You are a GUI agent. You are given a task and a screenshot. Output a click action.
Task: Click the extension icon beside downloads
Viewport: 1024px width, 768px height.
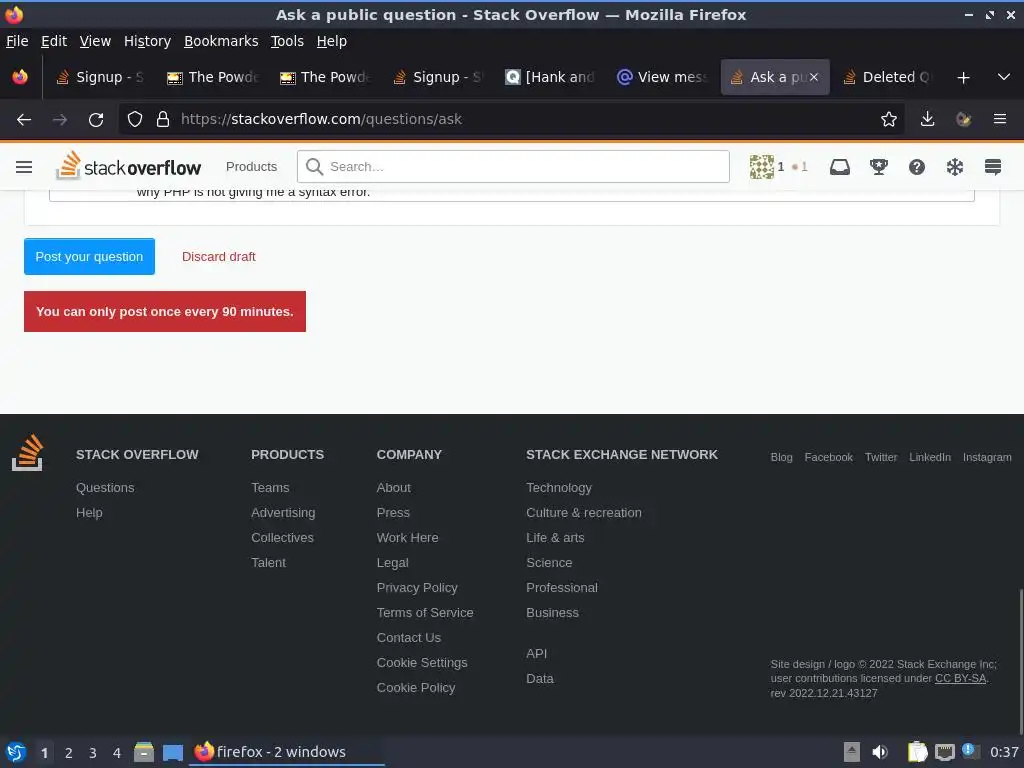coord(963,119)
